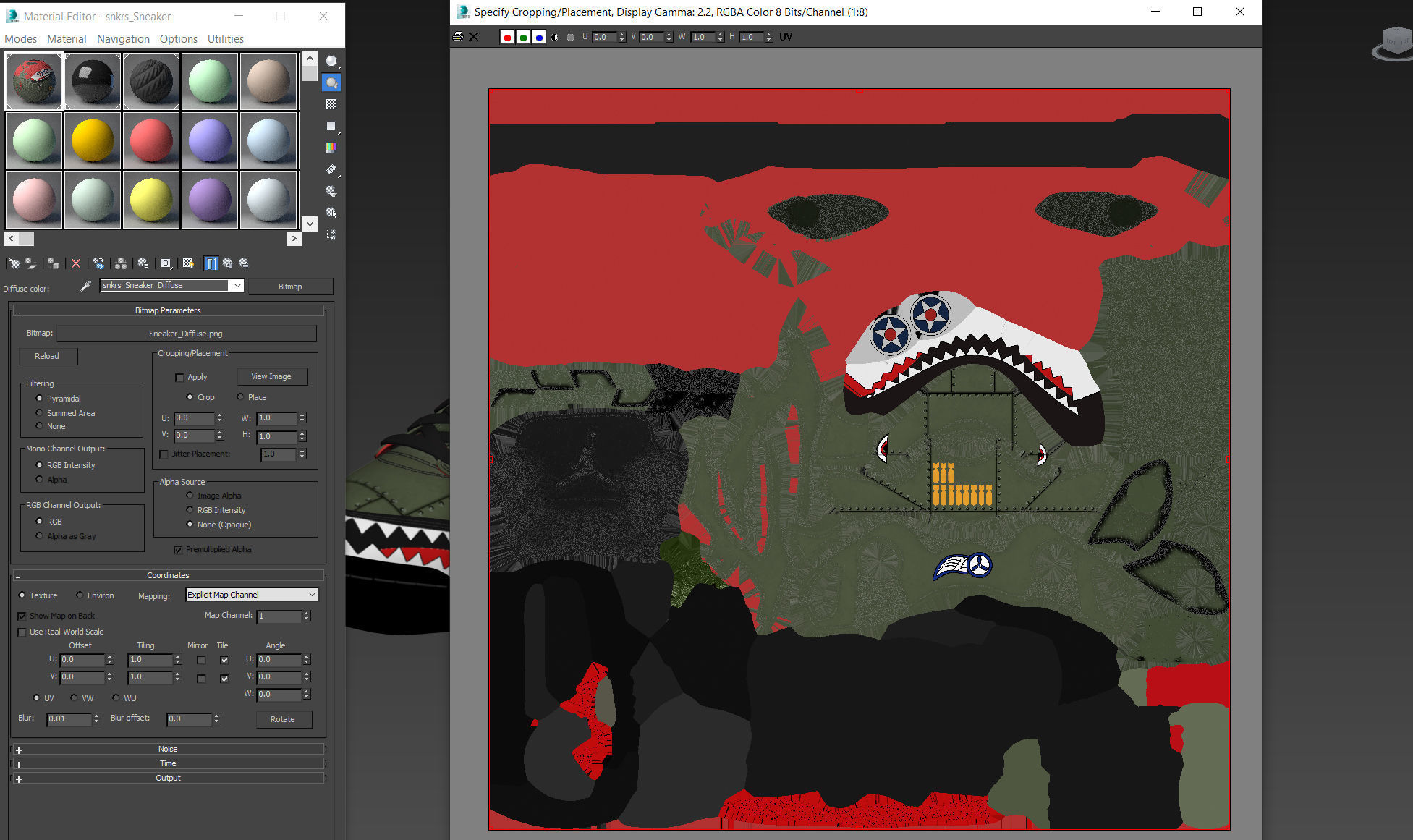Enable the Apply cropping checkbox

[179, 378]
